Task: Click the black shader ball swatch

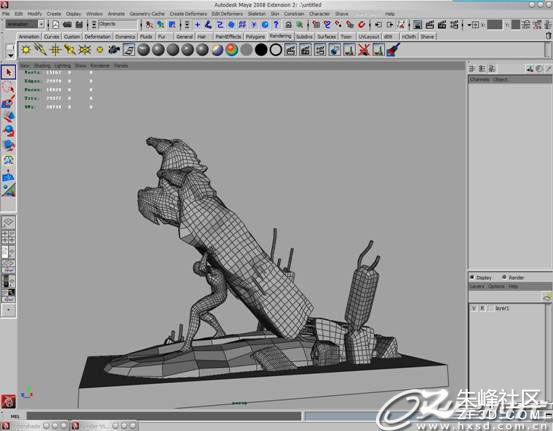Action: tap(261, 50)
